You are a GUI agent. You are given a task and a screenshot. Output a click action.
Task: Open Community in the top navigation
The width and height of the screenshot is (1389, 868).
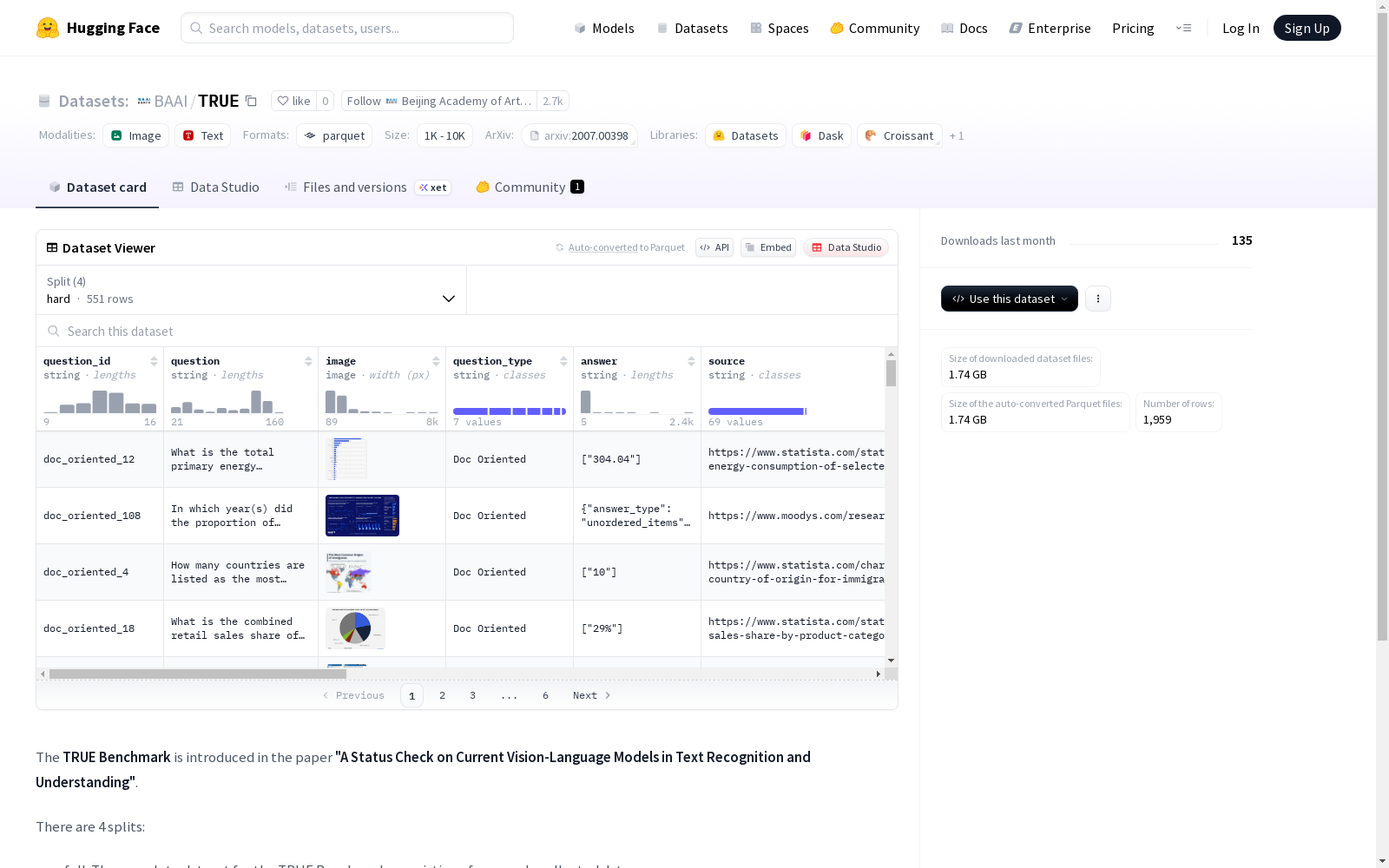[x=875, y=28]
